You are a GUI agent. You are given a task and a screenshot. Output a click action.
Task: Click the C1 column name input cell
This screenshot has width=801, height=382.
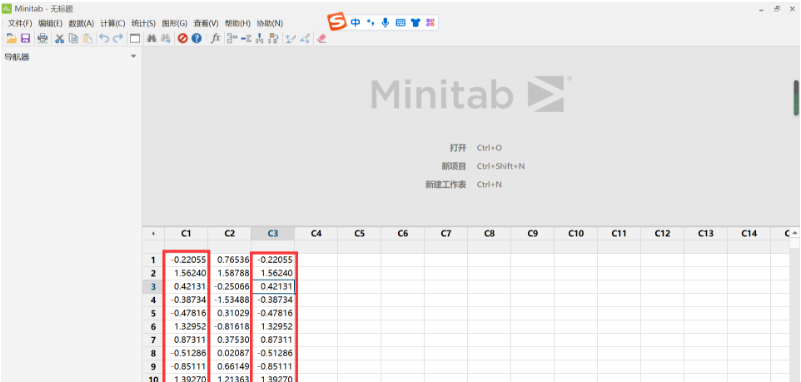click(x=186, y=247)
